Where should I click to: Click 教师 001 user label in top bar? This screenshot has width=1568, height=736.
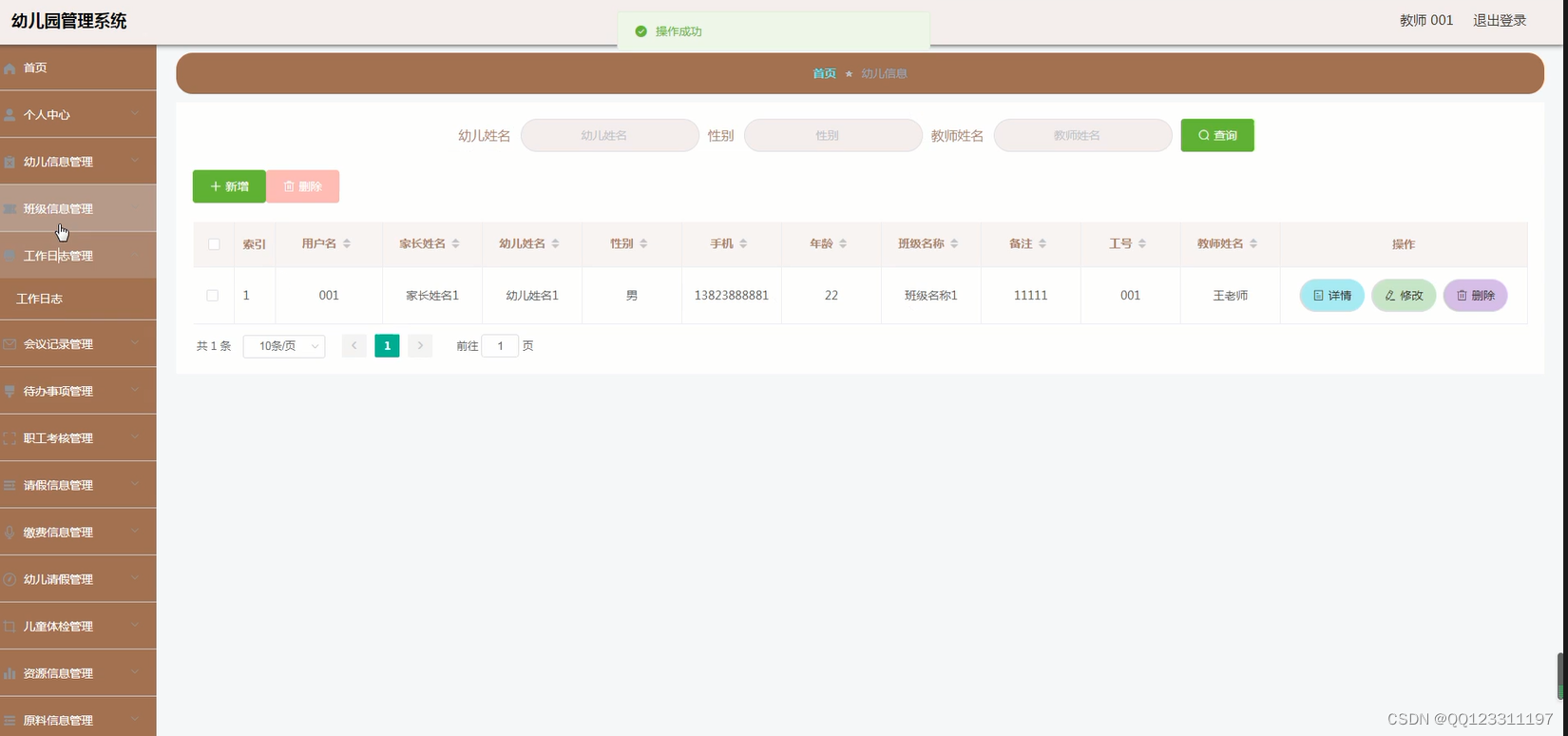tap(1426, 20)
